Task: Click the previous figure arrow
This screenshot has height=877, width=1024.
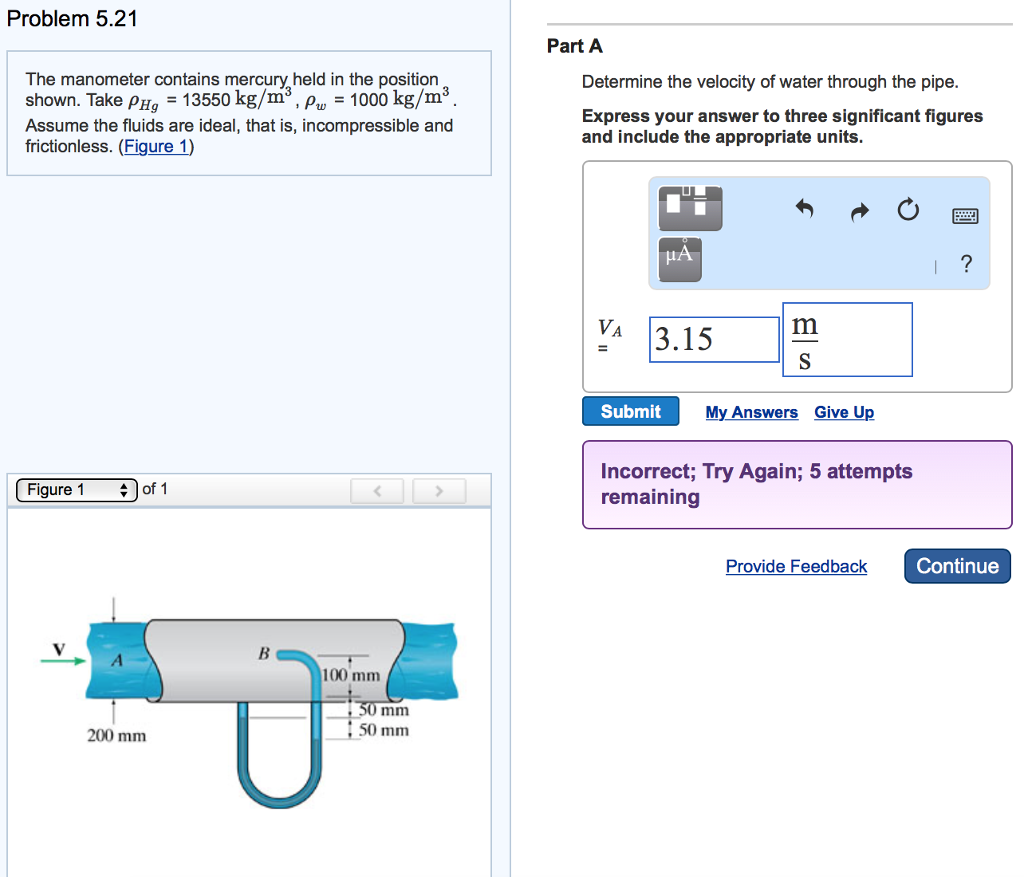Action: (x=377, y=490)
